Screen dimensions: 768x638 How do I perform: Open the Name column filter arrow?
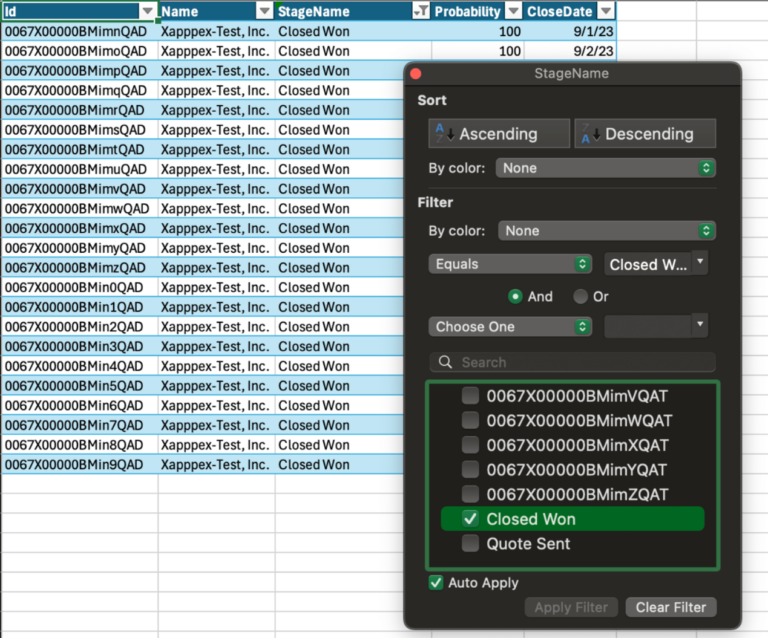264,11
